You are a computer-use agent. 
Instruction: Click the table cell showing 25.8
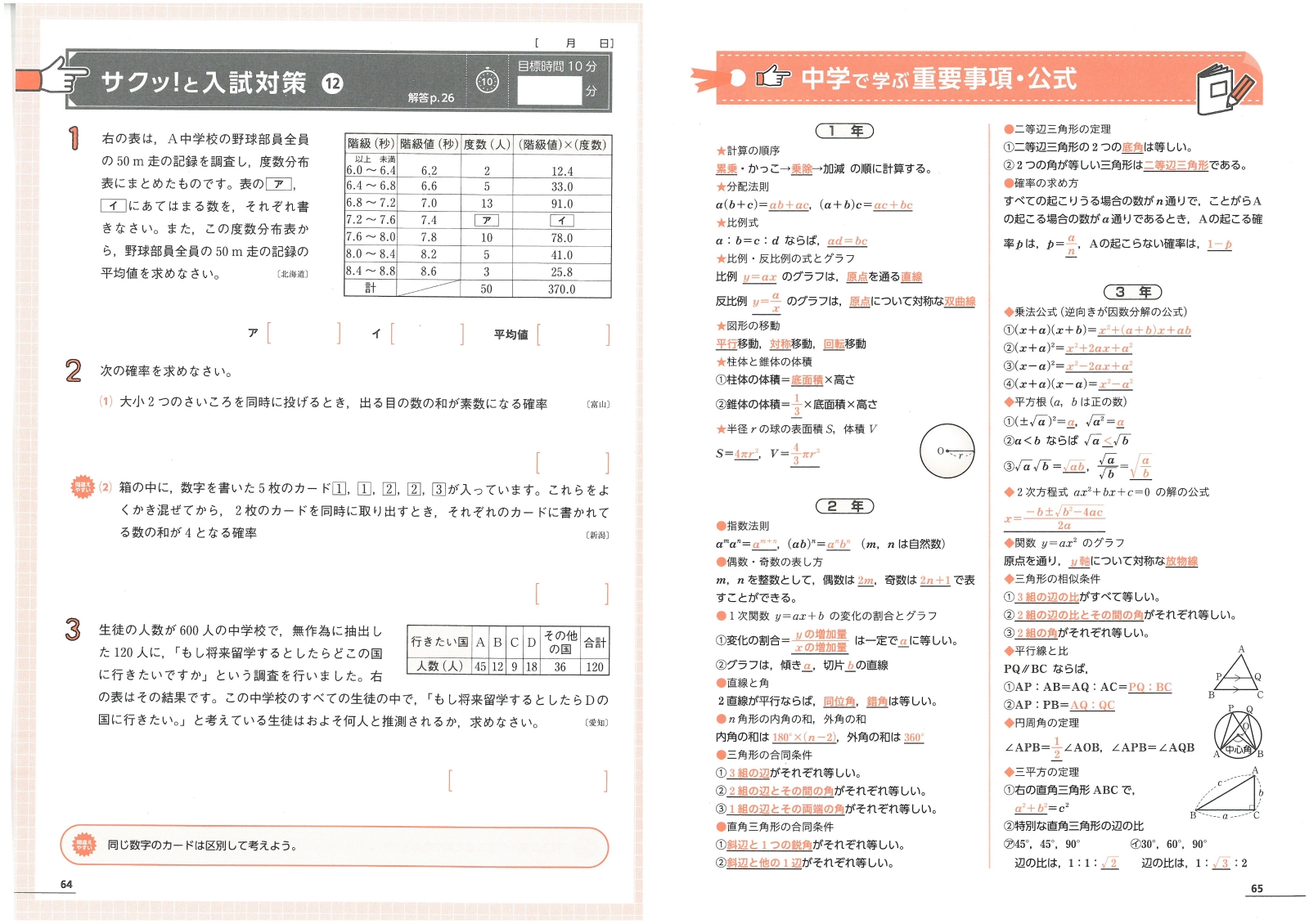[x=562, y=271]
